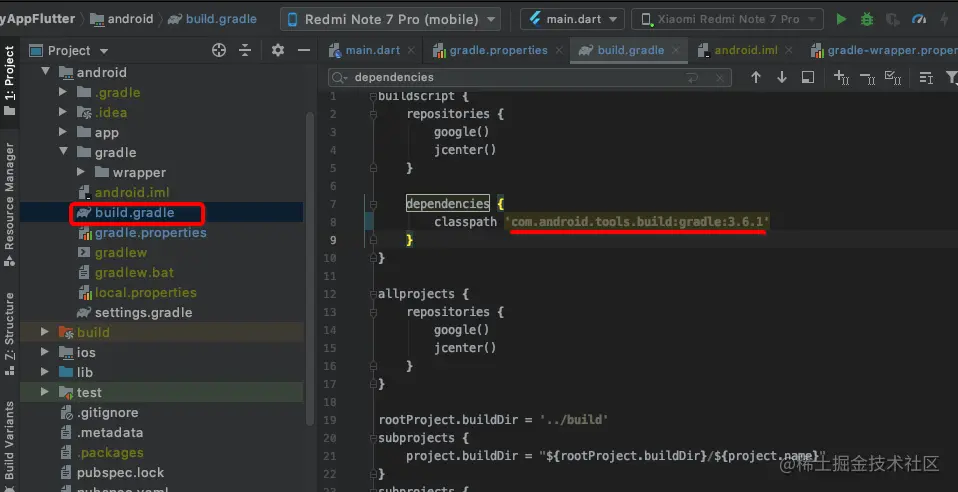Image resolution: width=958 pixels, height=492 pixels.
Task: Open the Xiaomi Redmi Note 7 Pro target dropdown
Action: coord(727,19)
